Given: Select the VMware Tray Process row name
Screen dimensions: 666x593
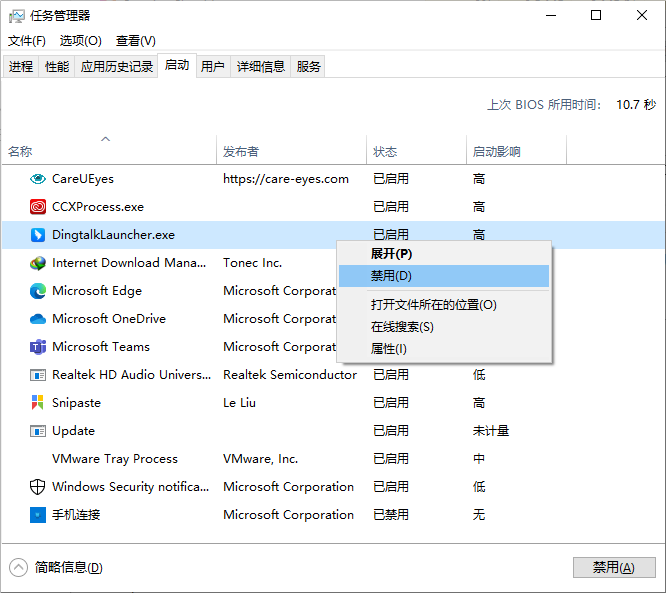Looking at the screenshot, I should point(115,459).
